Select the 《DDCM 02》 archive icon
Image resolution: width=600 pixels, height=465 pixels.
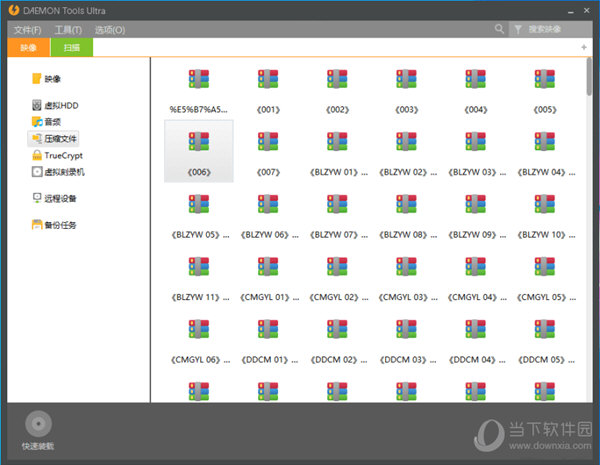coord(337,329)
